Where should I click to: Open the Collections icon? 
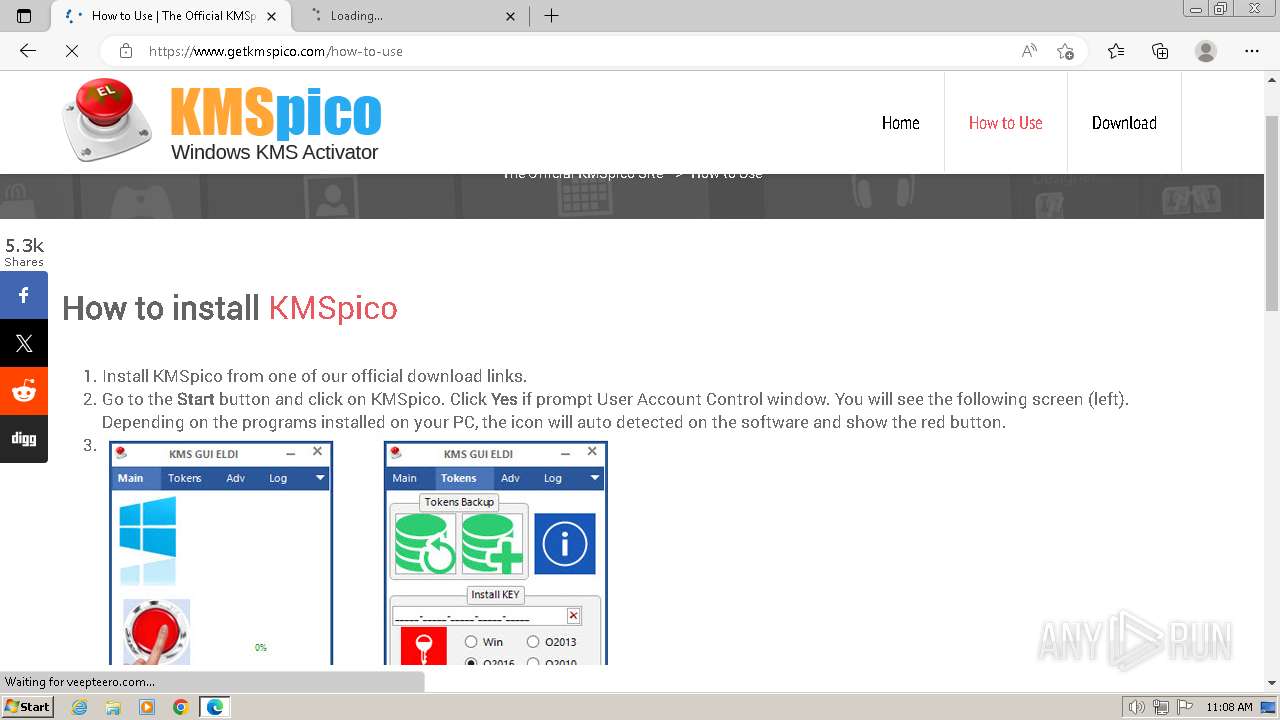(1160, 51)
